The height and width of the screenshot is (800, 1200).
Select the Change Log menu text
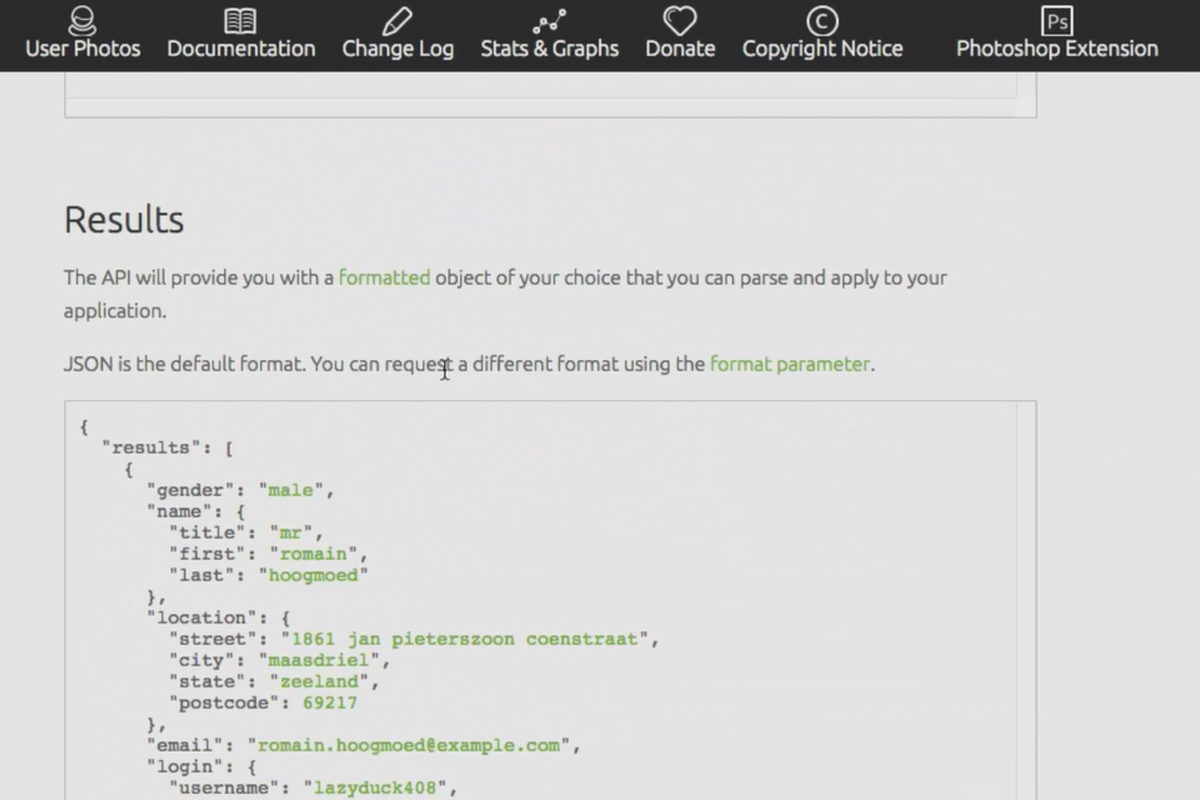pyautogui.click(x=398, y=49)
